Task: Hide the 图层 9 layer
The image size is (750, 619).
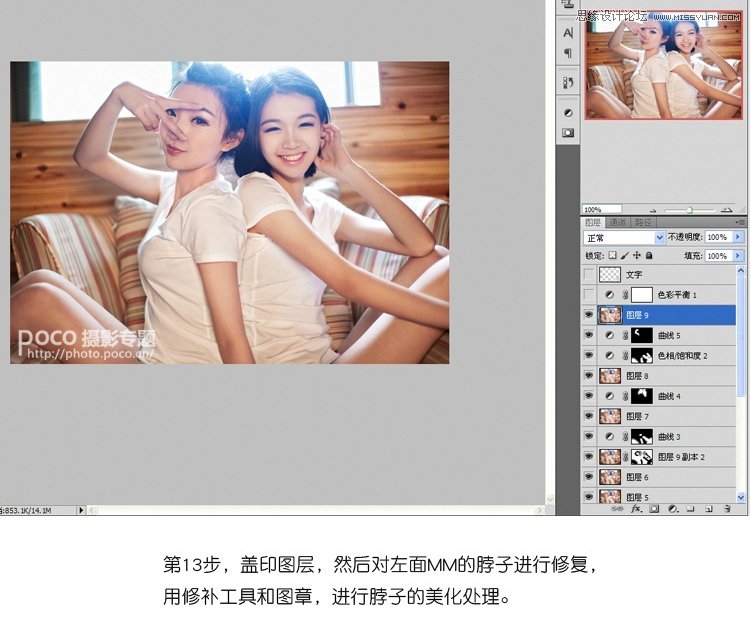Action: click(x=589, y=315)
